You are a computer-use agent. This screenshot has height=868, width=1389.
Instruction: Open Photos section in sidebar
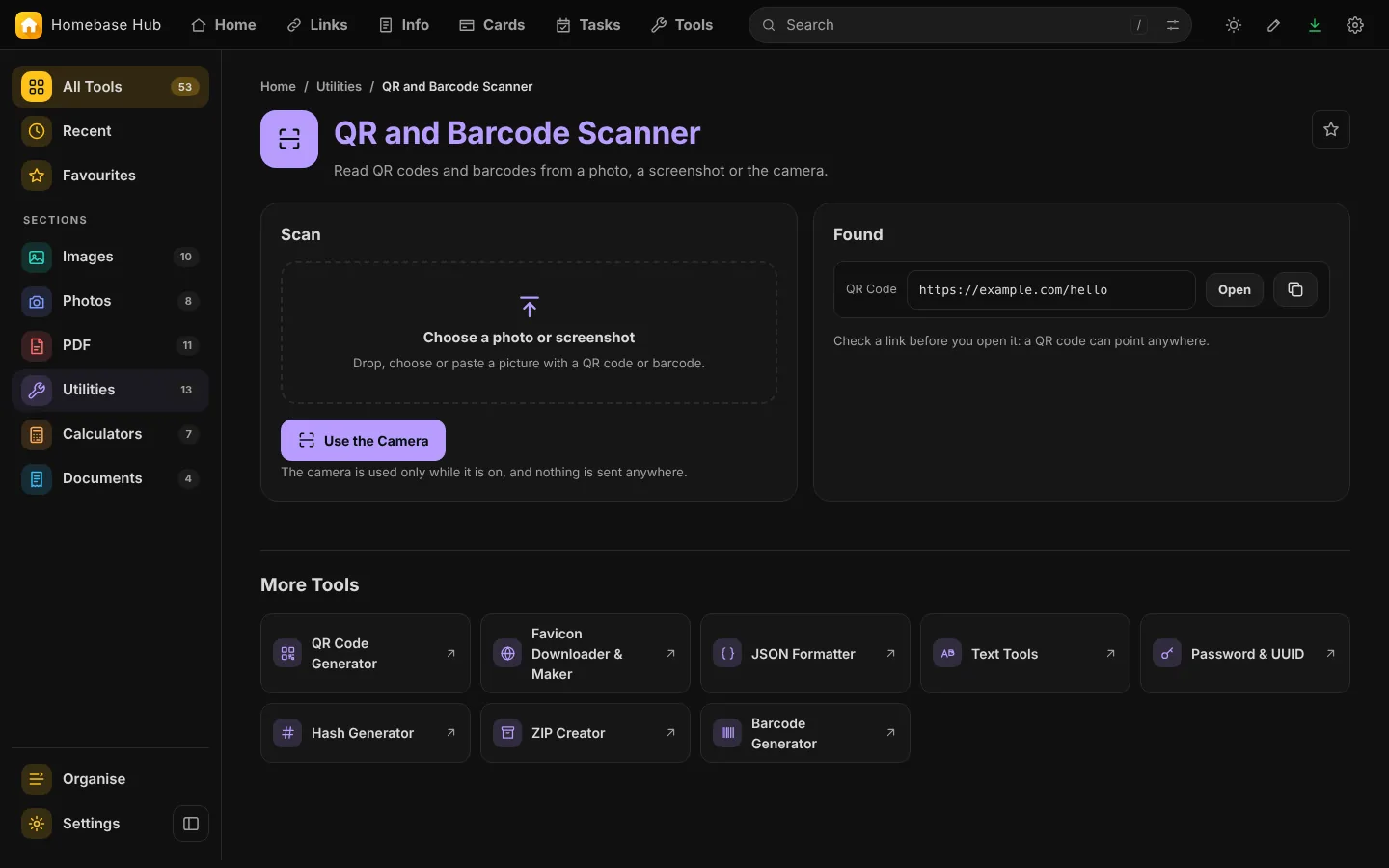click(110, 301)
